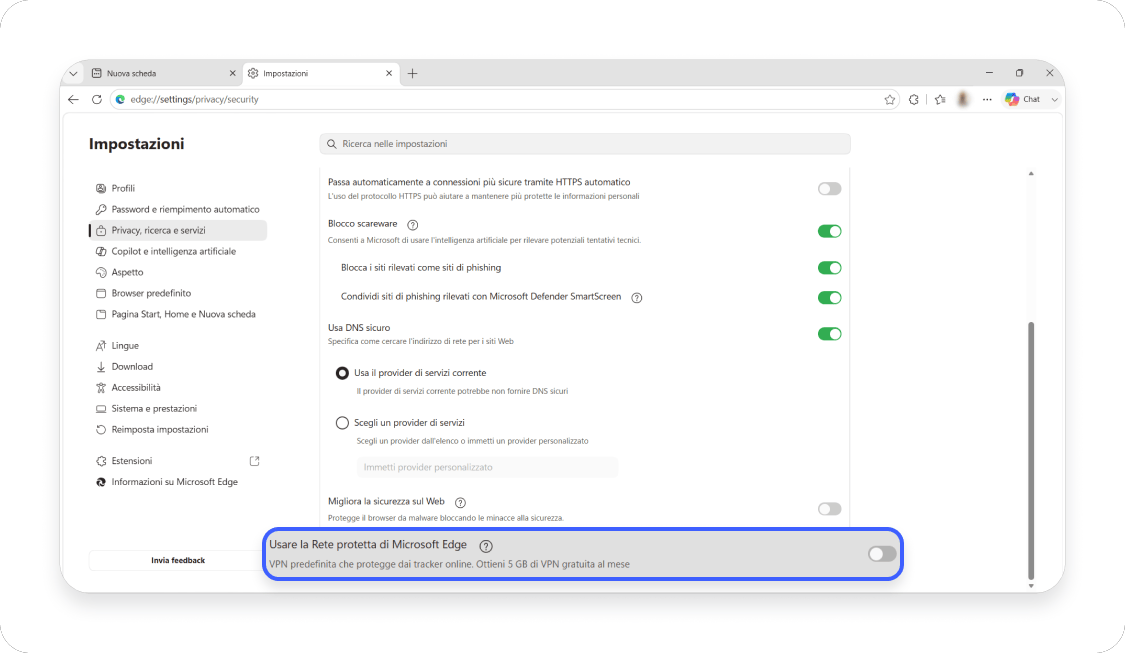The height and width of the screenshot is (653, 1125).
Task: Switch to the Impostazioni tab
Action: (x=320, y=73)
